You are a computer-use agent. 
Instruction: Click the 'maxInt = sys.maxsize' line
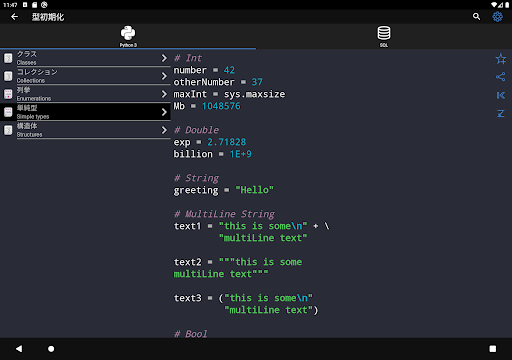tap(229, 94)
